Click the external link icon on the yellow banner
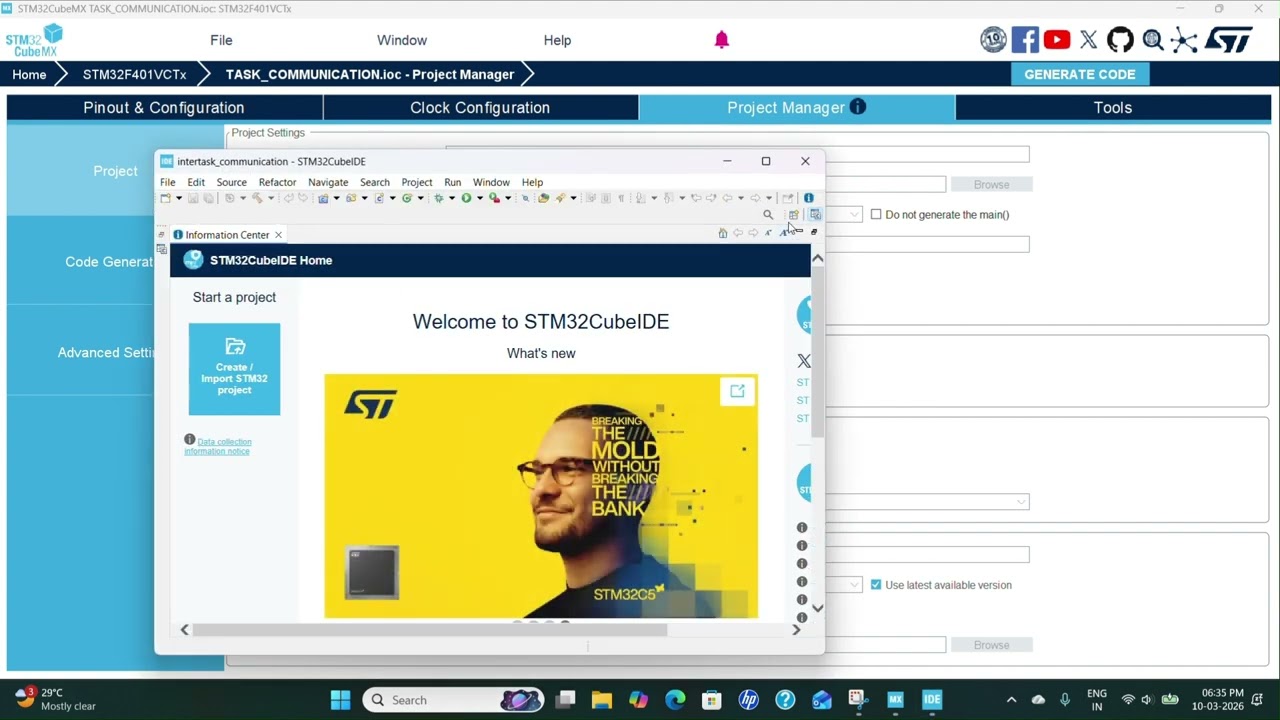 737,391
